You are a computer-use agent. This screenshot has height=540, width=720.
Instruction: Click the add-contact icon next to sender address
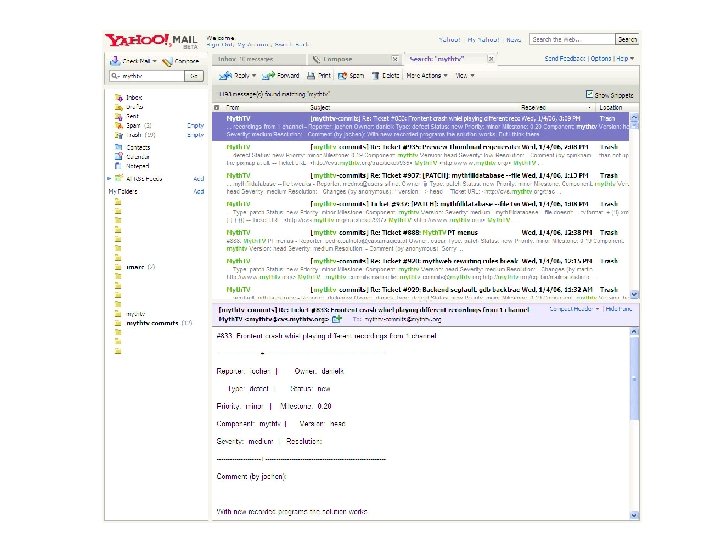coord(337,319)
